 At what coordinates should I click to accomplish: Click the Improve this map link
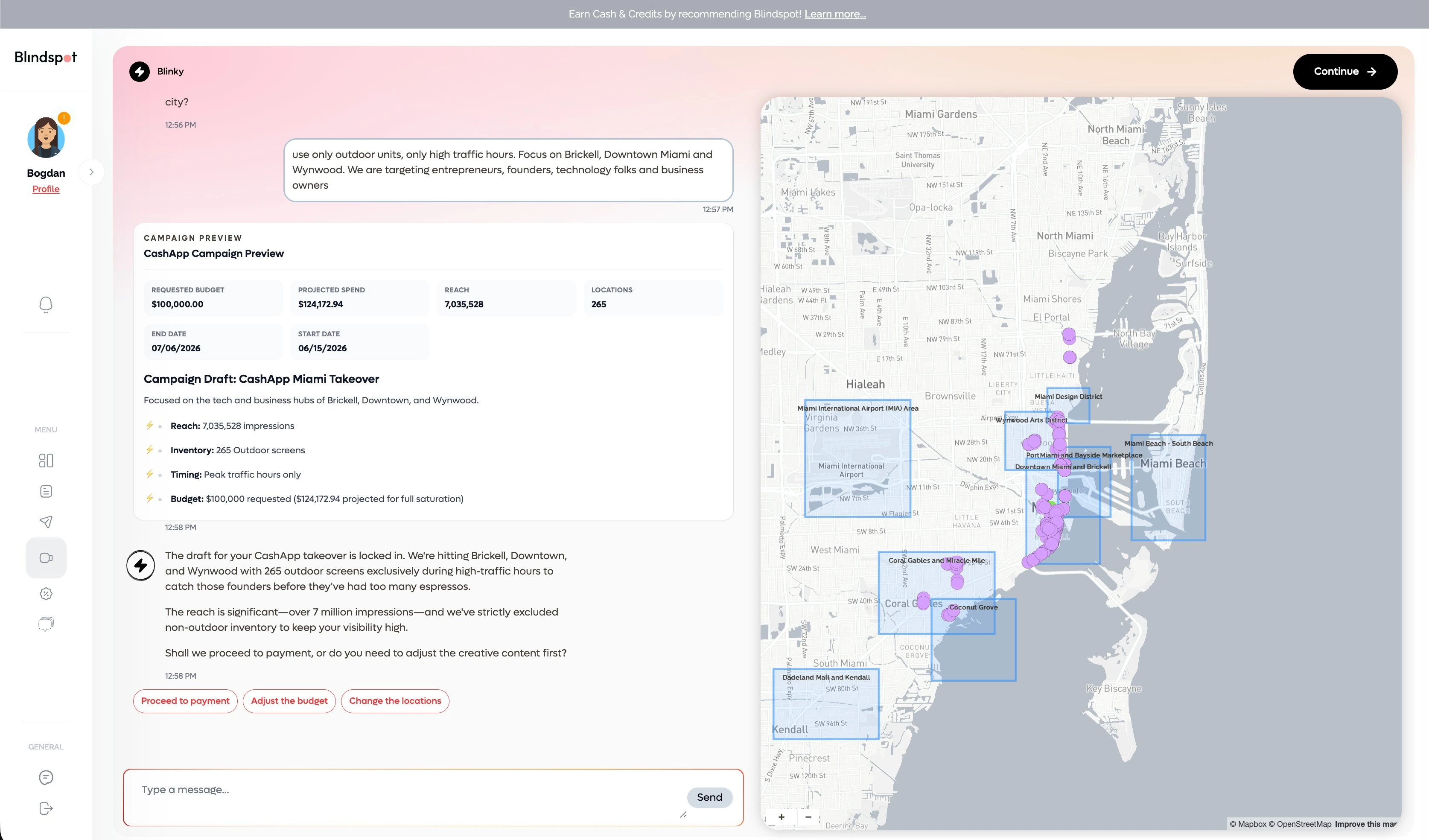[1366, 824]
